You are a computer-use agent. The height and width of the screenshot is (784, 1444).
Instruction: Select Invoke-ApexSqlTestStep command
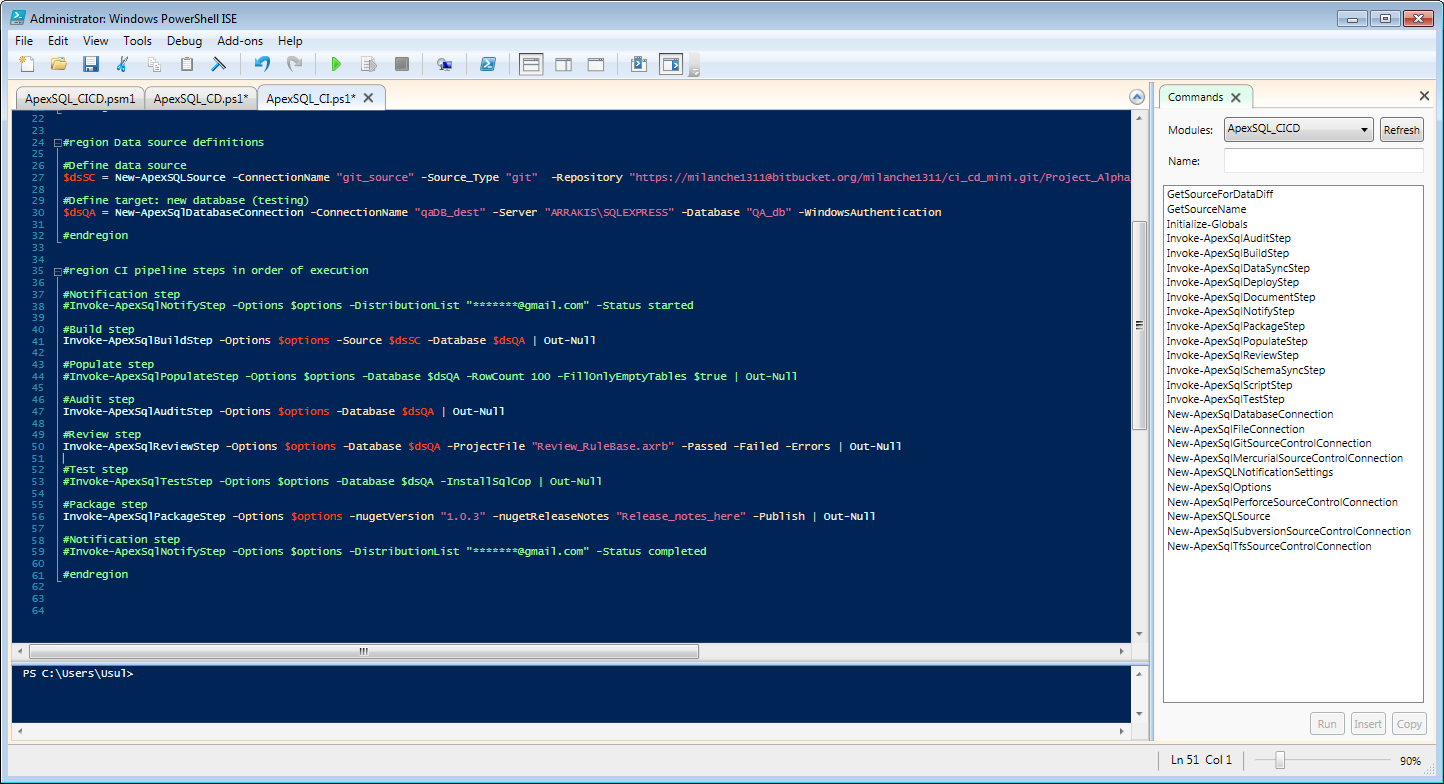(1225, 400)
